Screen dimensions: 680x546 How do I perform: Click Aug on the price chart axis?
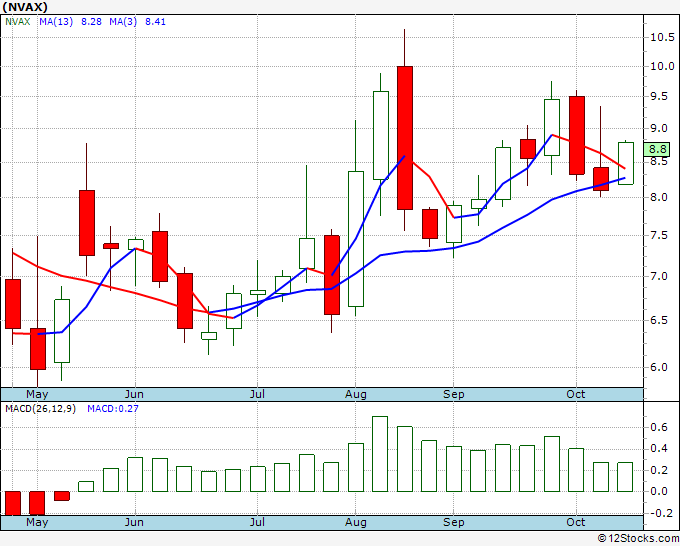pos(356,394)
